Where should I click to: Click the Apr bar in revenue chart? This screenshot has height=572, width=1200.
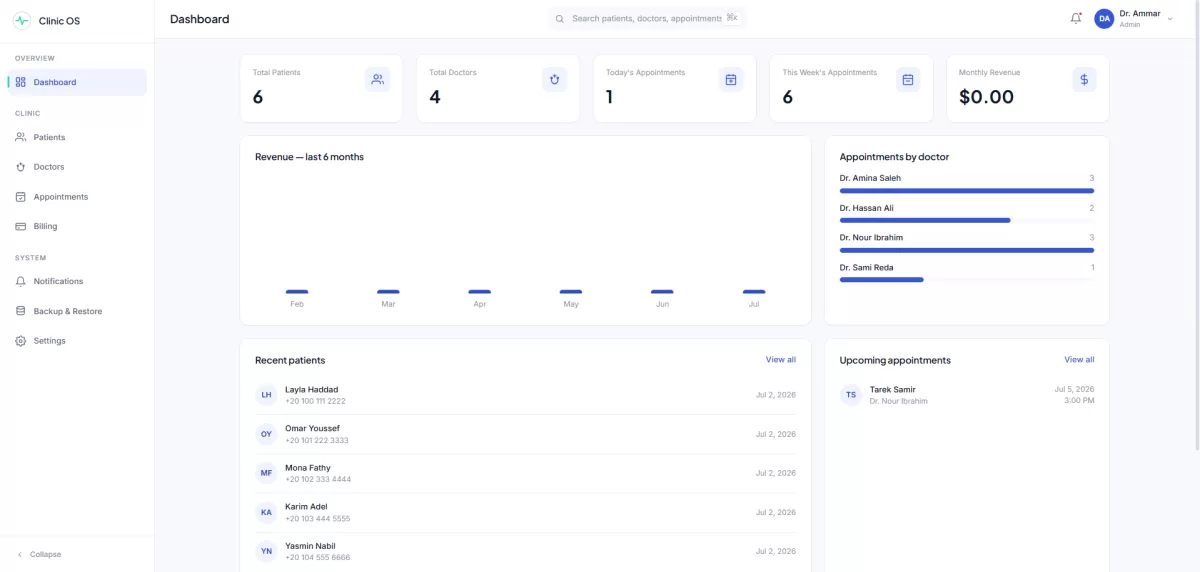pos(480,291)
